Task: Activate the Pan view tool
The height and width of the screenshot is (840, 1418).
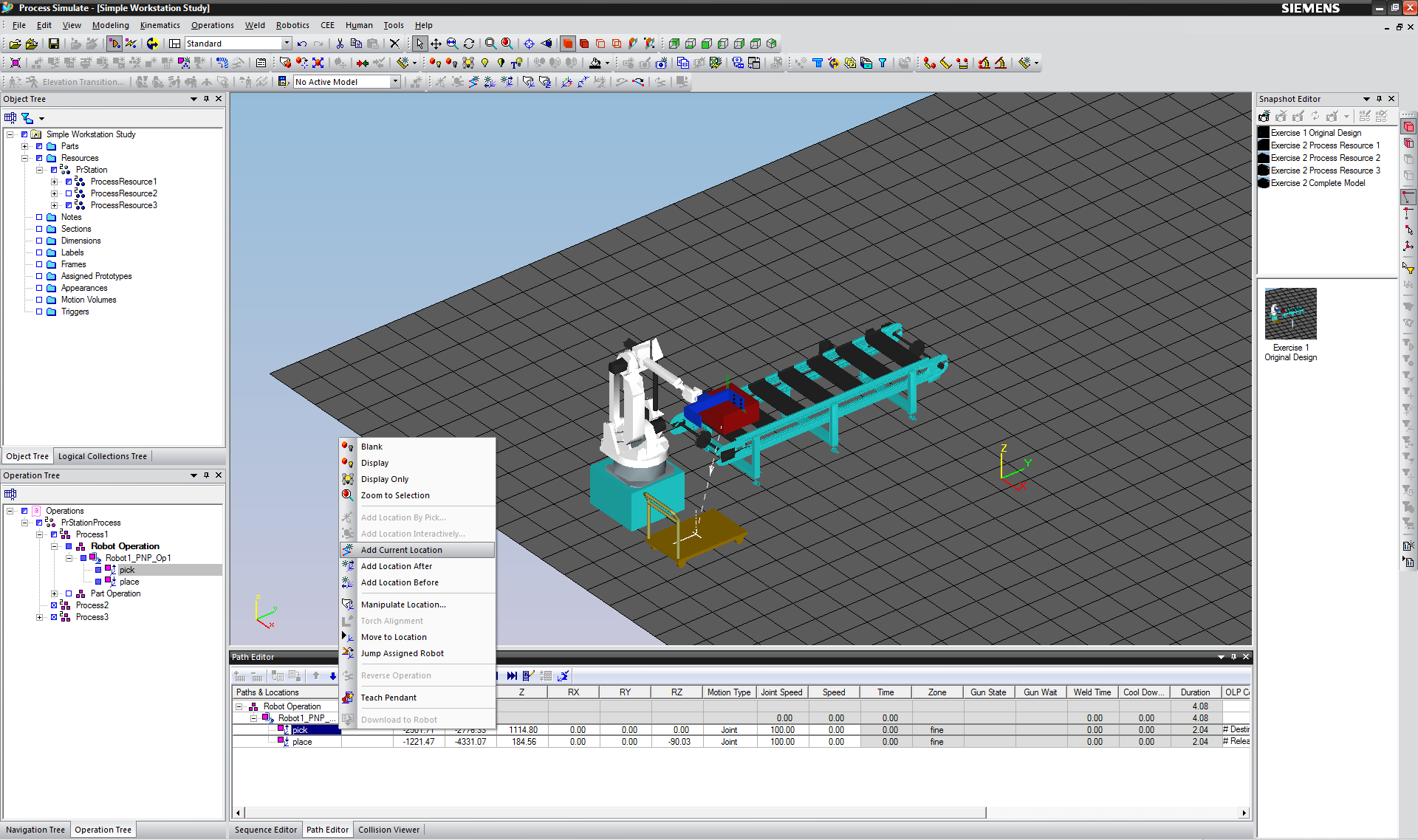Action: [436, 44]
